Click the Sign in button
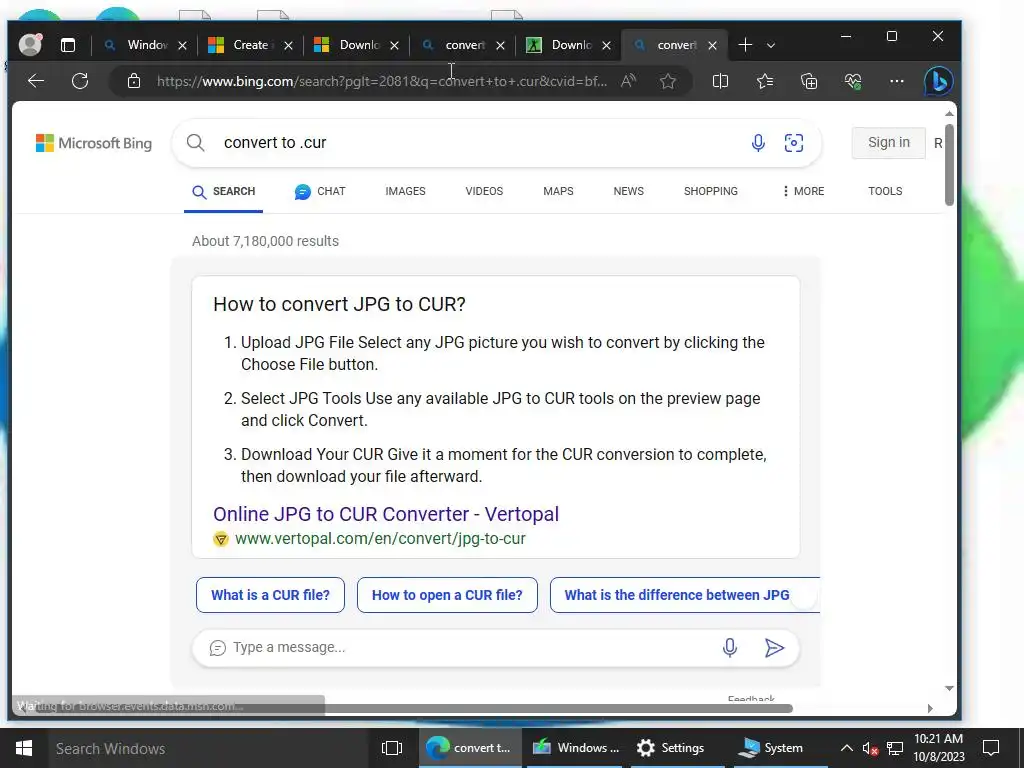1024x768 pixels. coord(888,142)
